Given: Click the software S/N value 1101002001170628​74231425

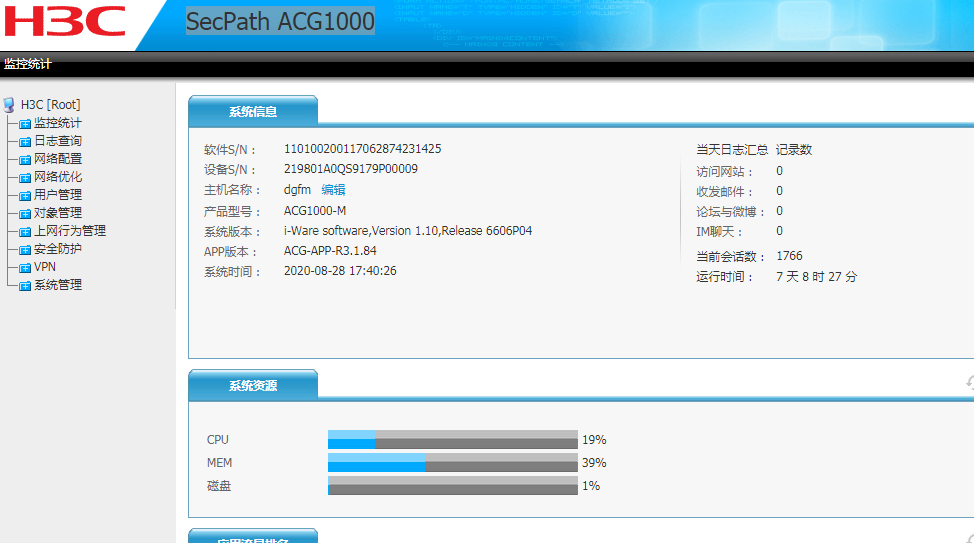Looking at the screenshot, I should (x=362, y=149).
